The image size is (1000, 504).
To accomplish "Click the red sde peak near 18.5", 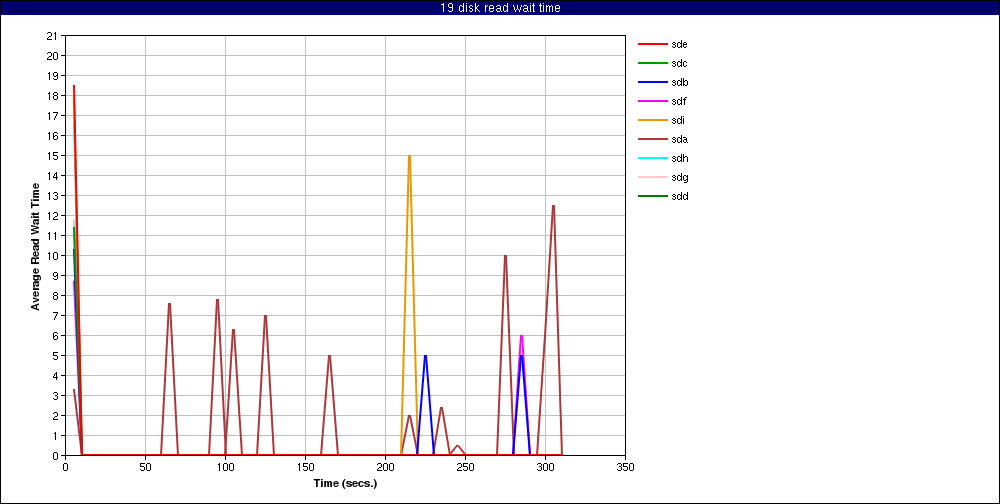I will click(x=74, y=86).
